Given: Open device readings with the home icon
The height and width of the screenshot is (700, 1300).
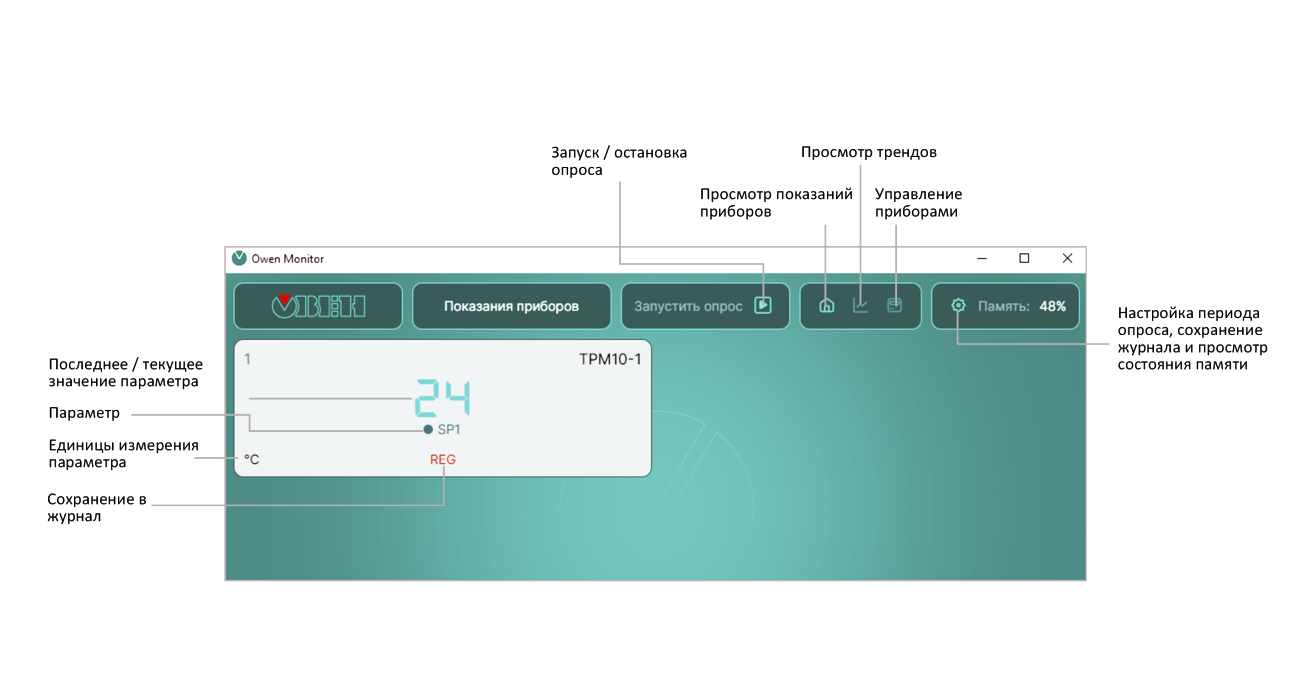Looking at the screenshot, I should 827,305.
